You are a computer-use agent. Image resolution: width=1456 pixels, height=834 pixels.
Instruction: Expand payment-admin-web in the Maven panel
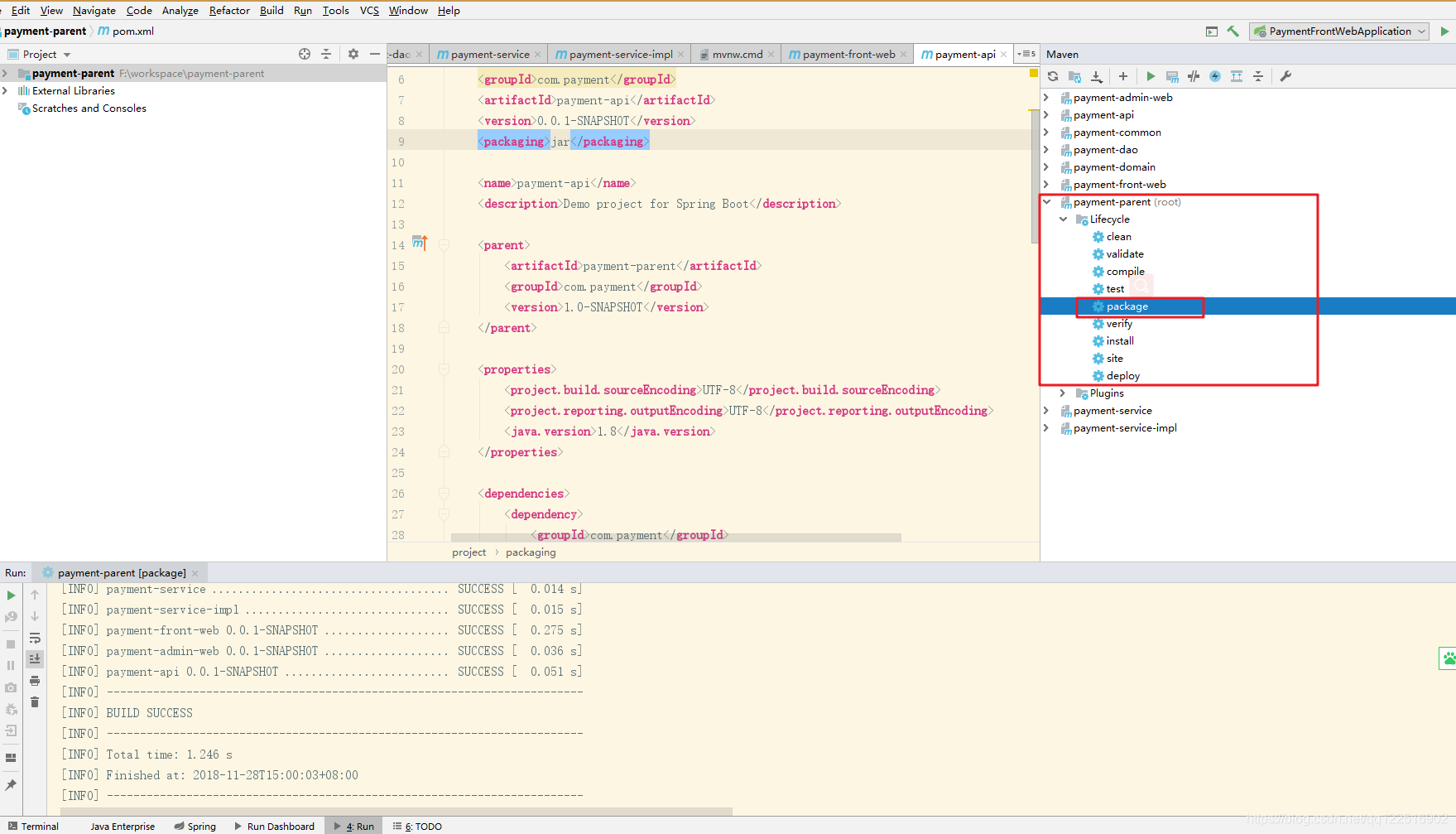[x=1046, y=98]
